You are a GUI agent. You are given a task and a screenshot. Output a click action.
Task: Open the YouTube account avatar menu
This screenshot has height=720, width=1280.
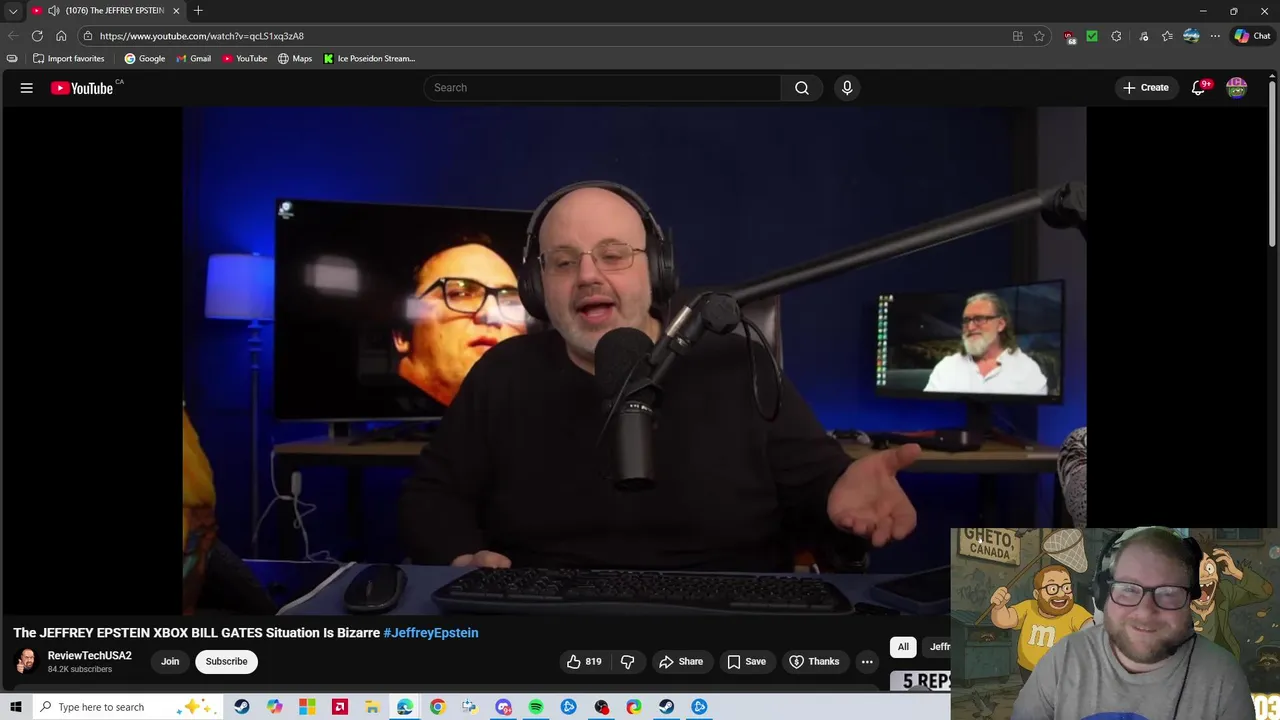pos(1237,88)
